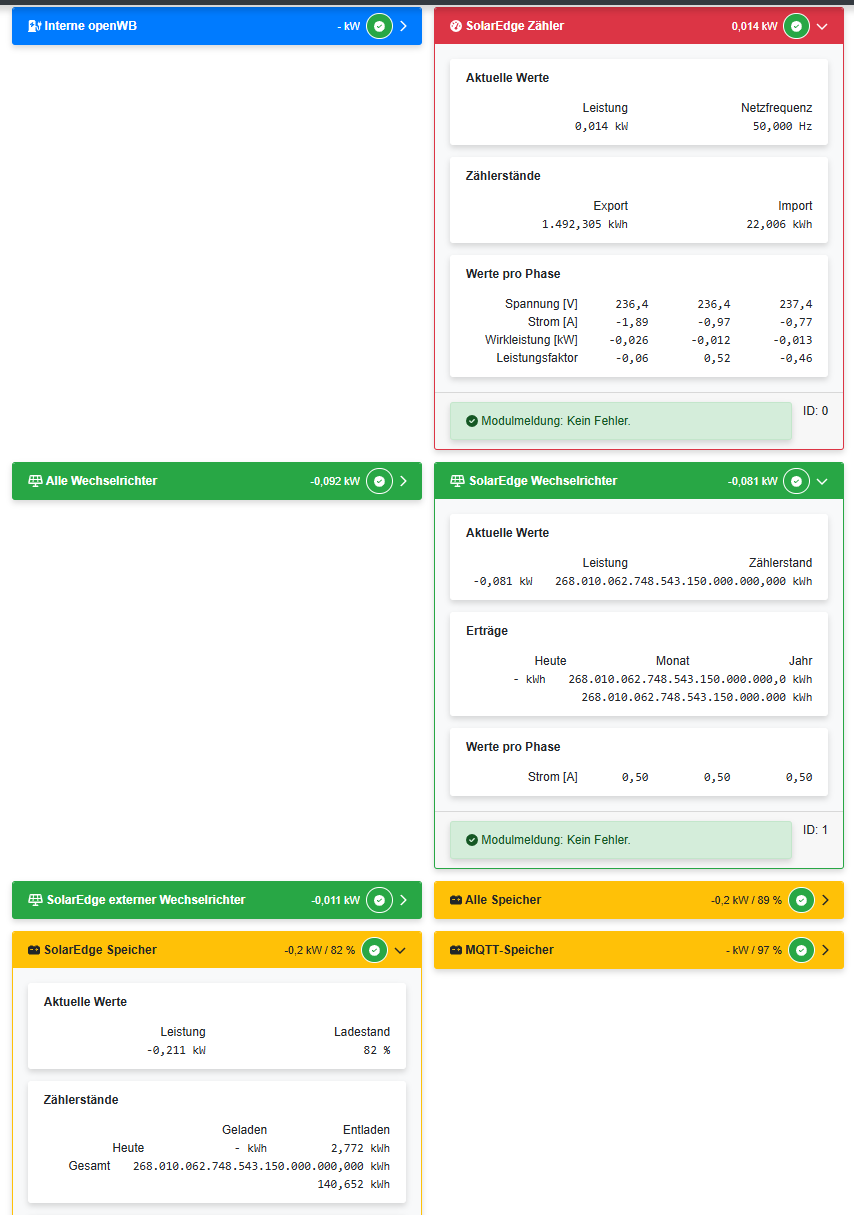
Task: Click the 'Ladestand' label
Action: (362, 1032)
